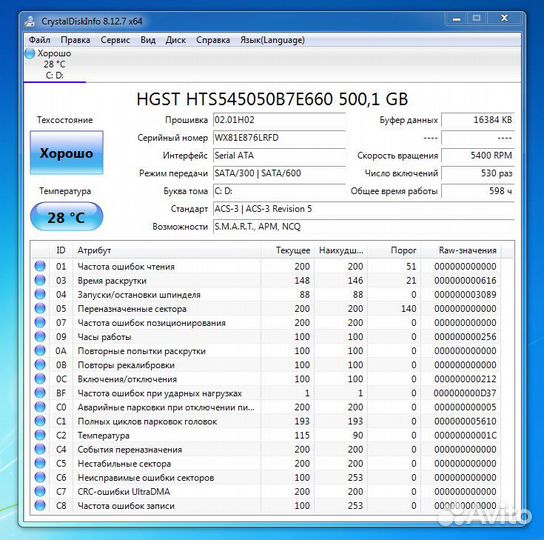Click raw value 00000003089
This screenshot has height=540, width=544.
coord(465,295)
